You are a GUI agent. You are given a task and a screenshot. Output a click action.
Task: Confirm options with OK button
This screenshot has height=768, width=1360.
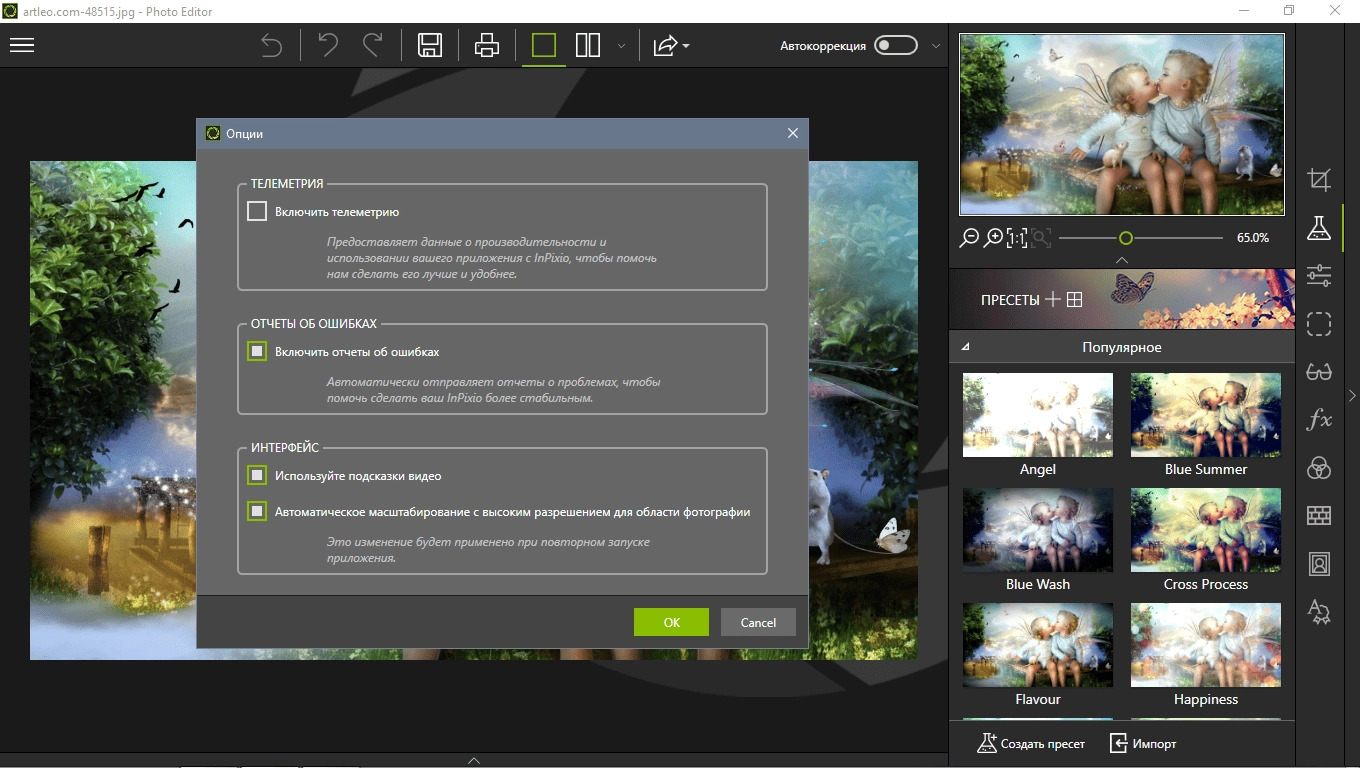[x=671, y=622]
